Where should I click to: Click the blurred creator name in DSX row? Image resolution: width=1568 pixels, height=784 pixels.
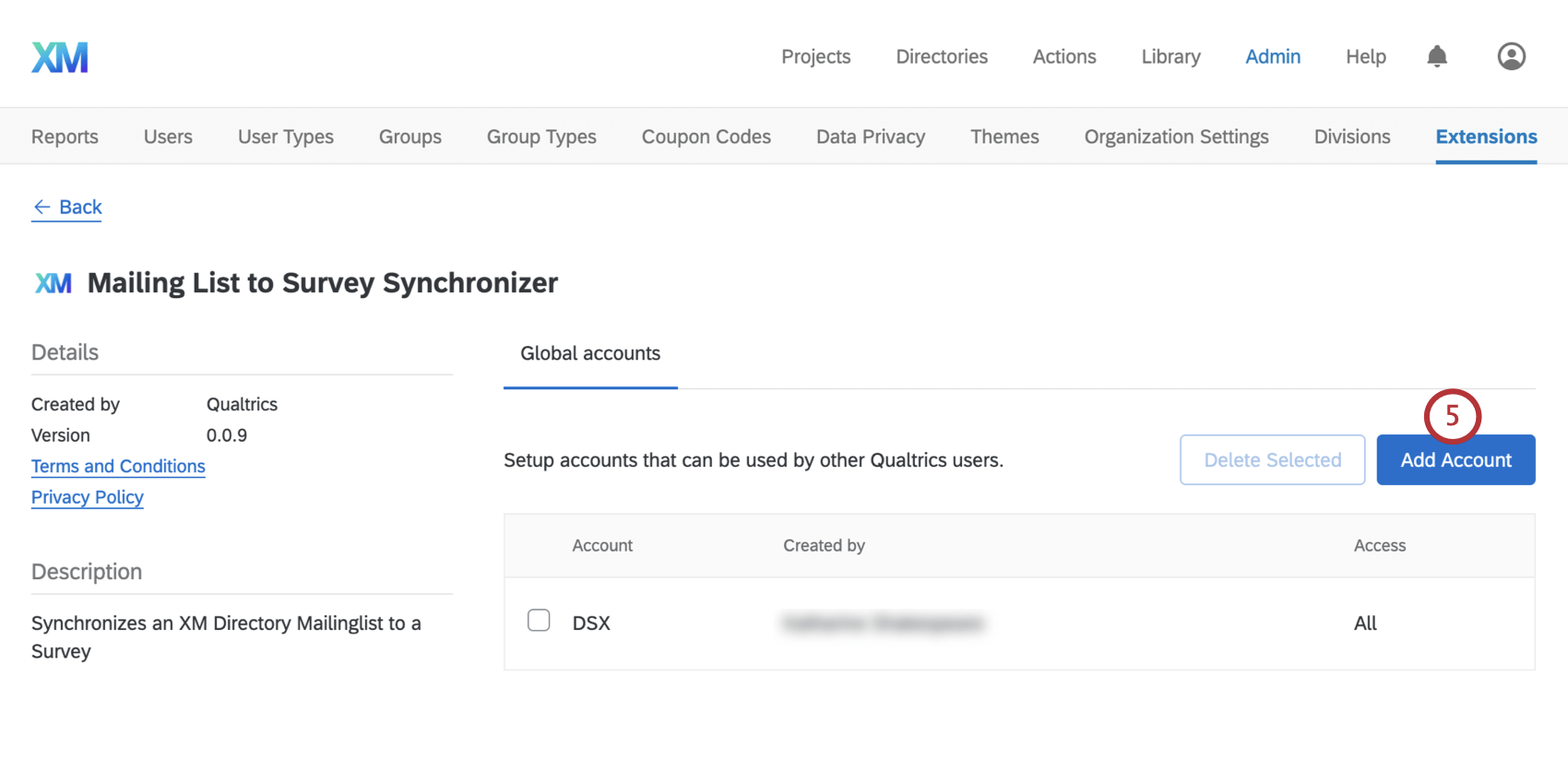click(883, 624)
